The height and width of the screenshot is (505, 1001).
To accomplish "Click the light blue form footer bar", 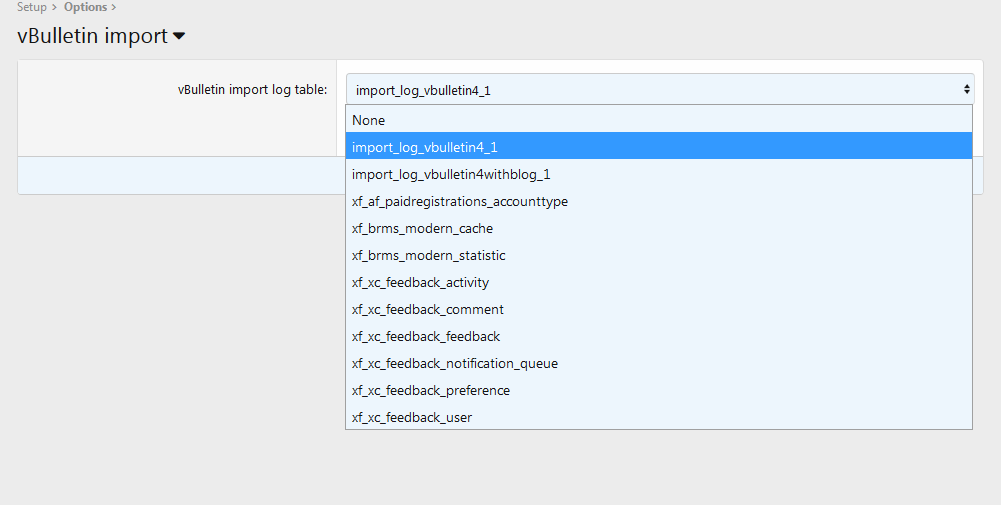I will coord(180,175).
